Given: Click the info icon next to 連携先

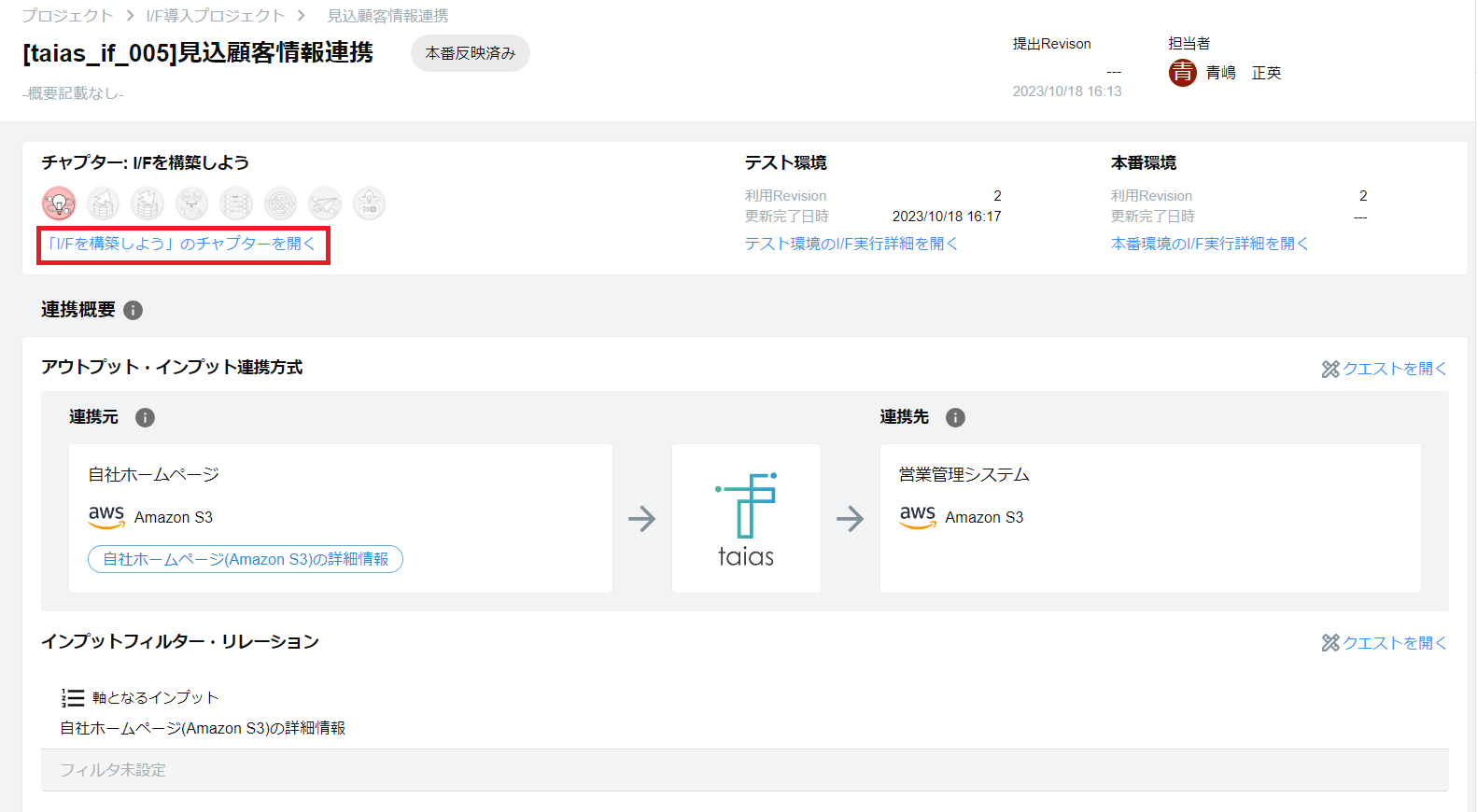Looking at the screenshot, I should [x=955, y=417].
